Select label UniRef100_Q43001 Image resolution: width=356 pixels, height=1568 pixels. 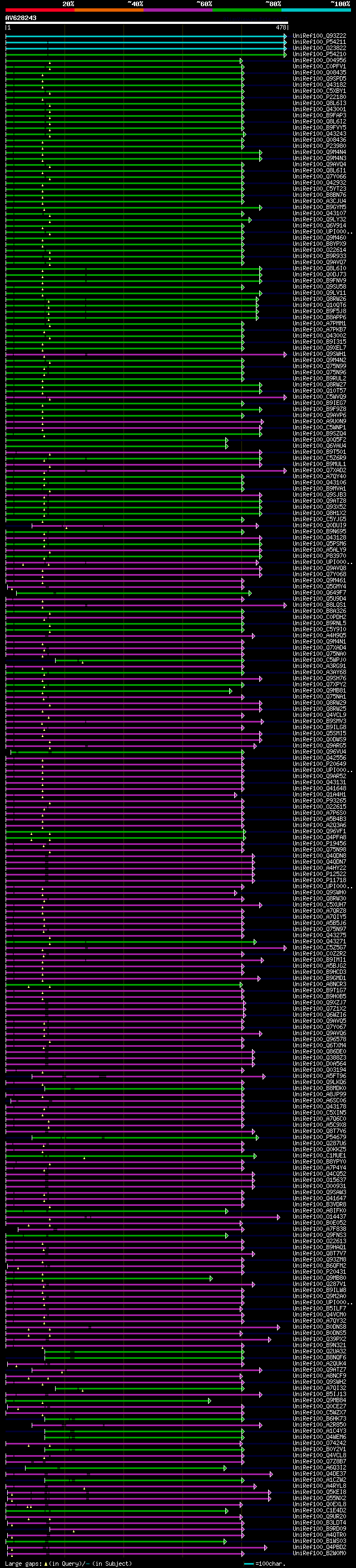coord(319,109)
